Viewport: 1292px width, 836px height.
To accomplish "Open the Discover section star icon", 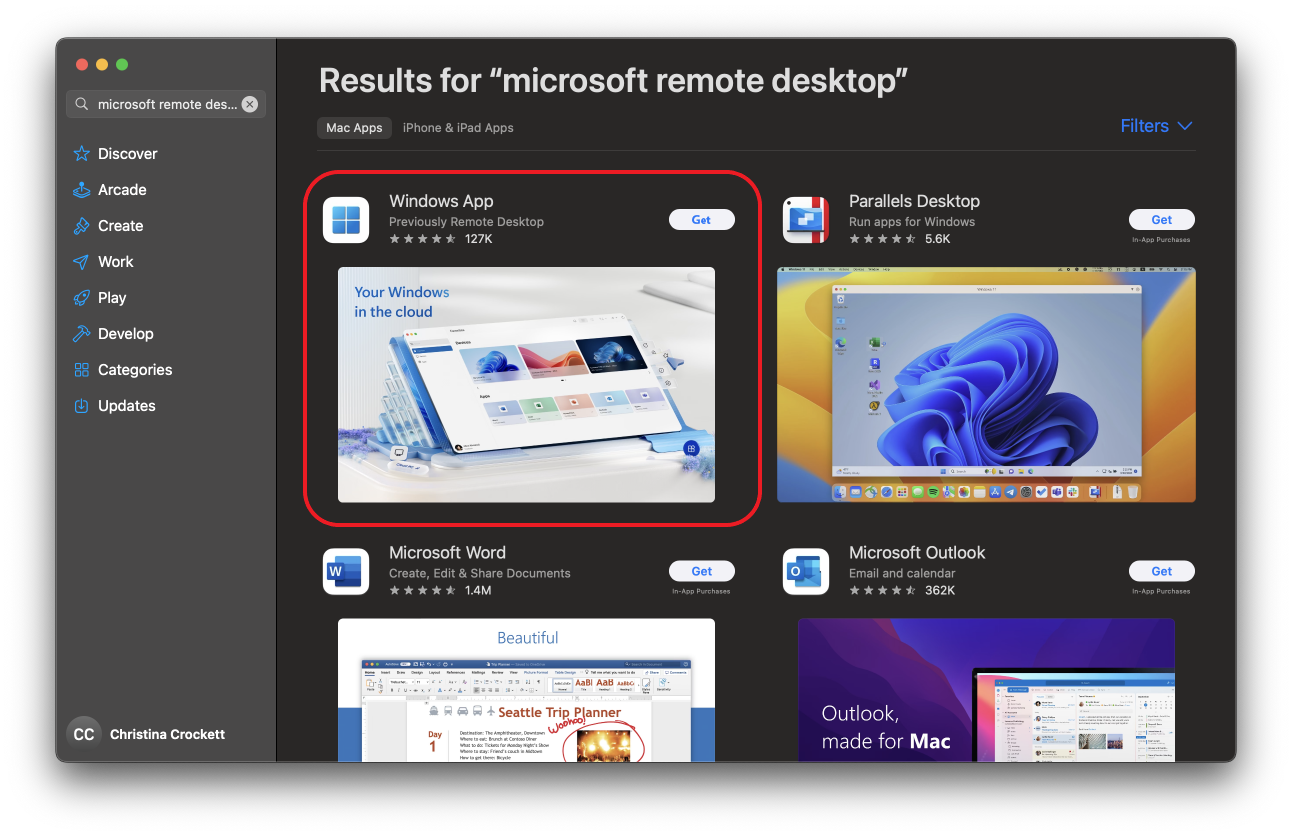I will pyautogui.click(x=82, y=154).
